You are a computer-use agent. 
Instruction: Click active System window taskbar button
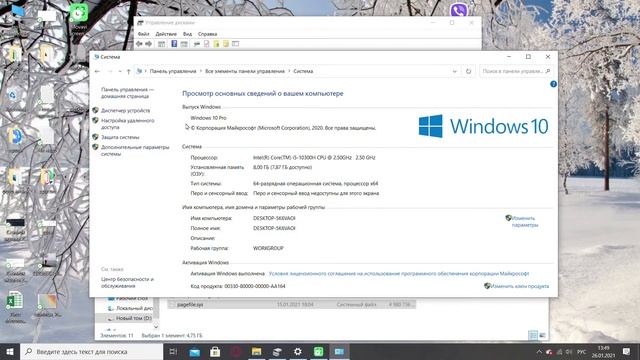tap(339, 351)
